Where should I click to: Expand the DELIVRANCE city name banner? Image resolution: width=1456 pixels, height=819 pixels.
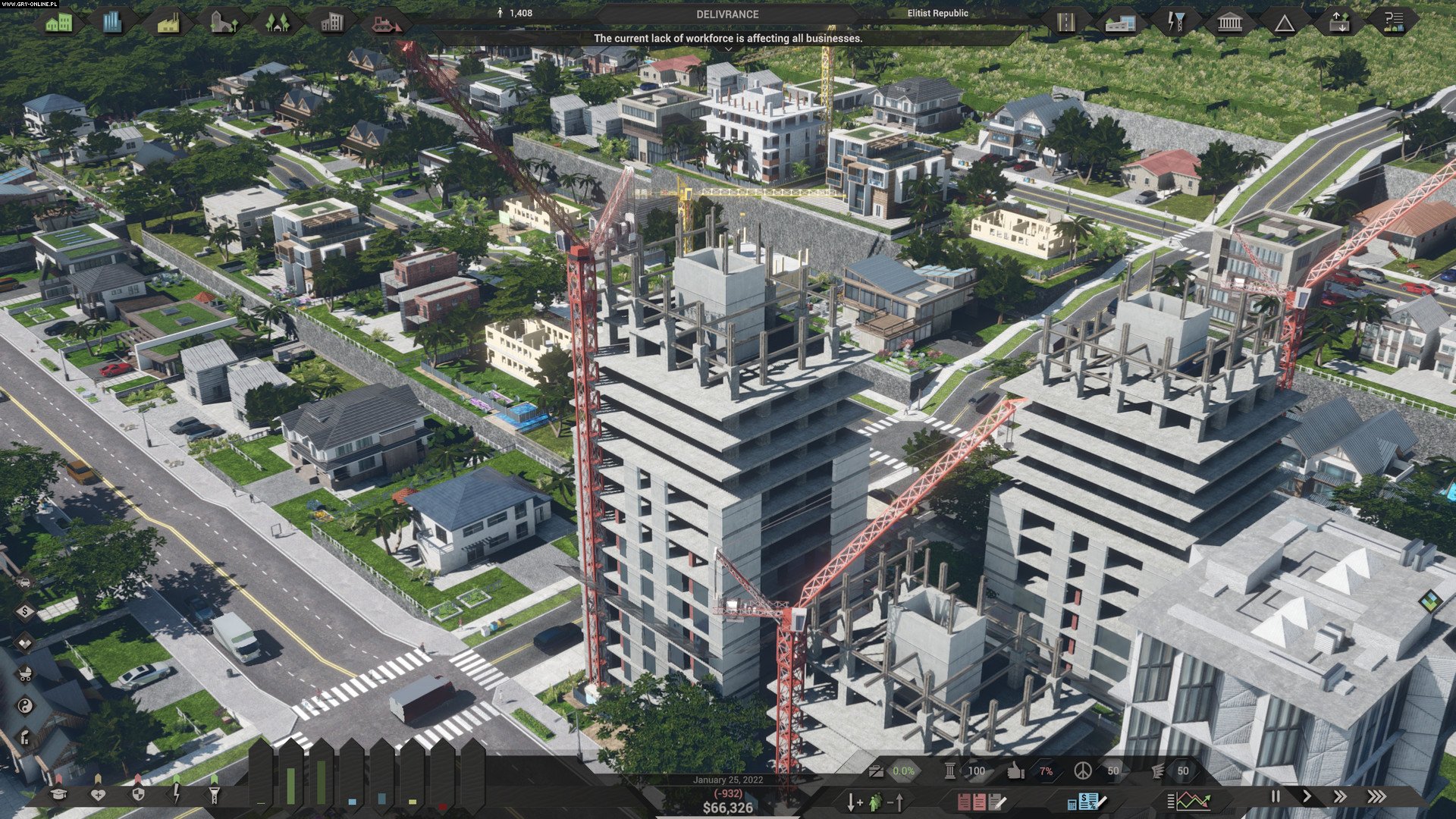[726, 14]
